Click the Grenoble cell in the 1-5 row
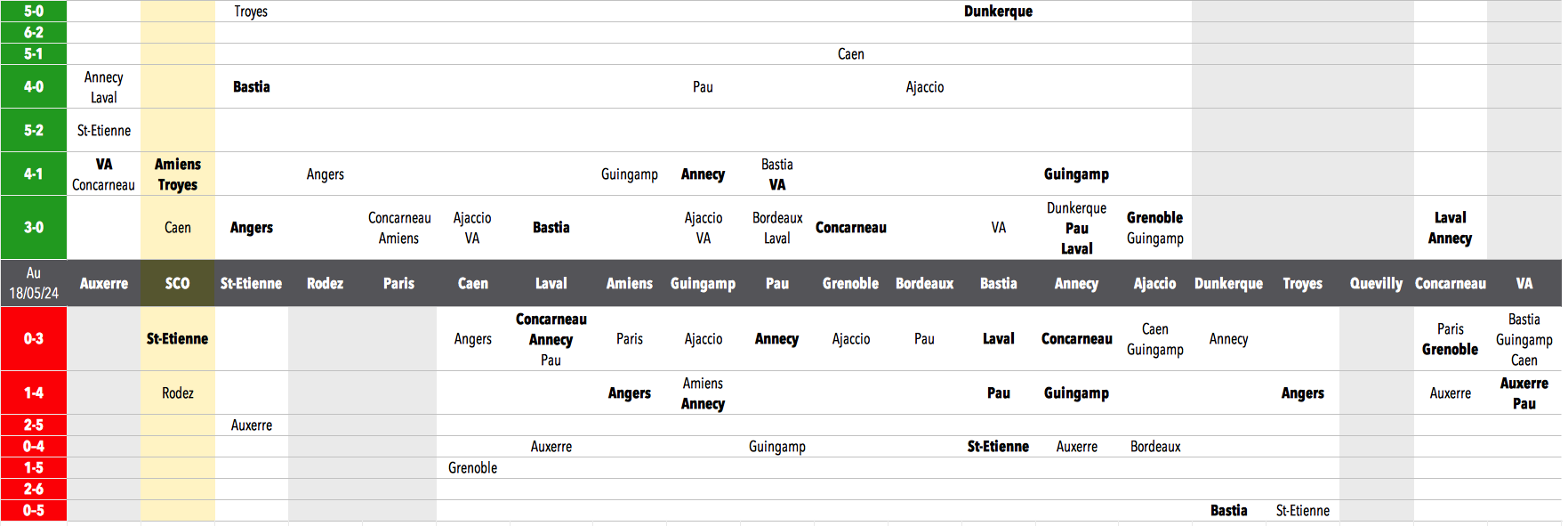1568x526 pixels. click(472, 468)
